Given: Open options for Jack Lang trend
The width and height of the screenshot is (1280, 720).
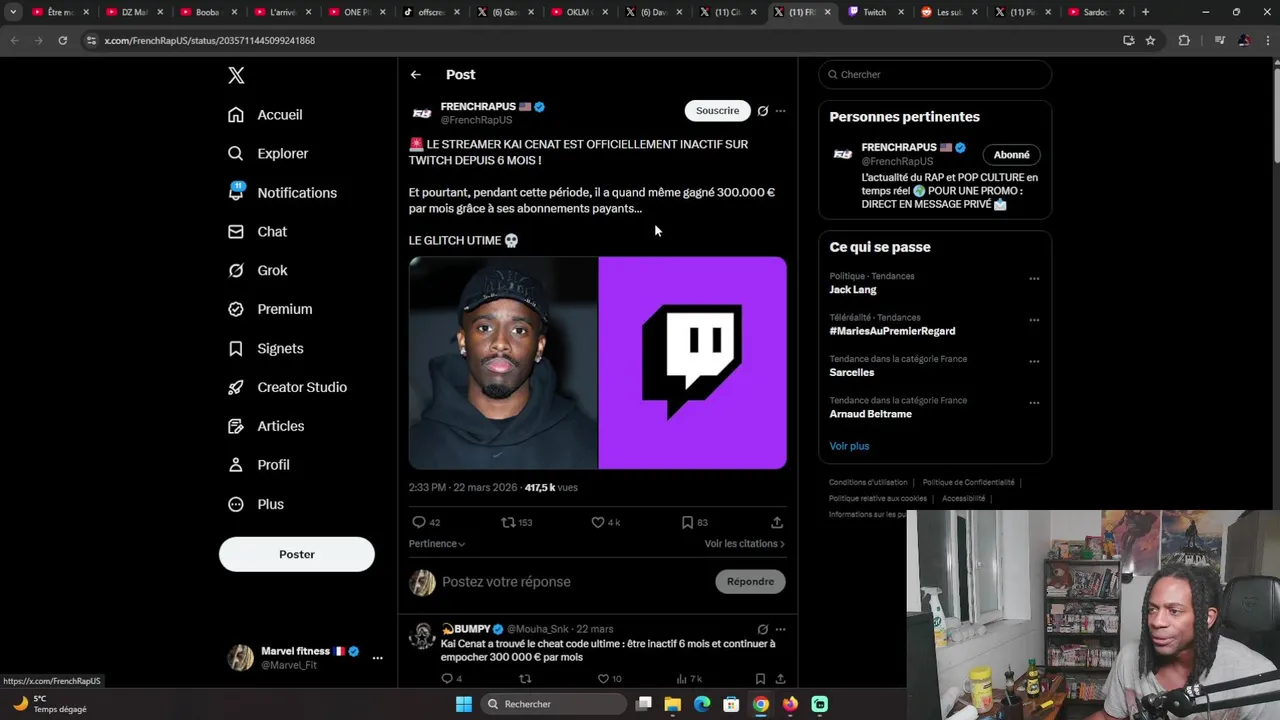Looking at the screenshot, I should point(1034,279).
